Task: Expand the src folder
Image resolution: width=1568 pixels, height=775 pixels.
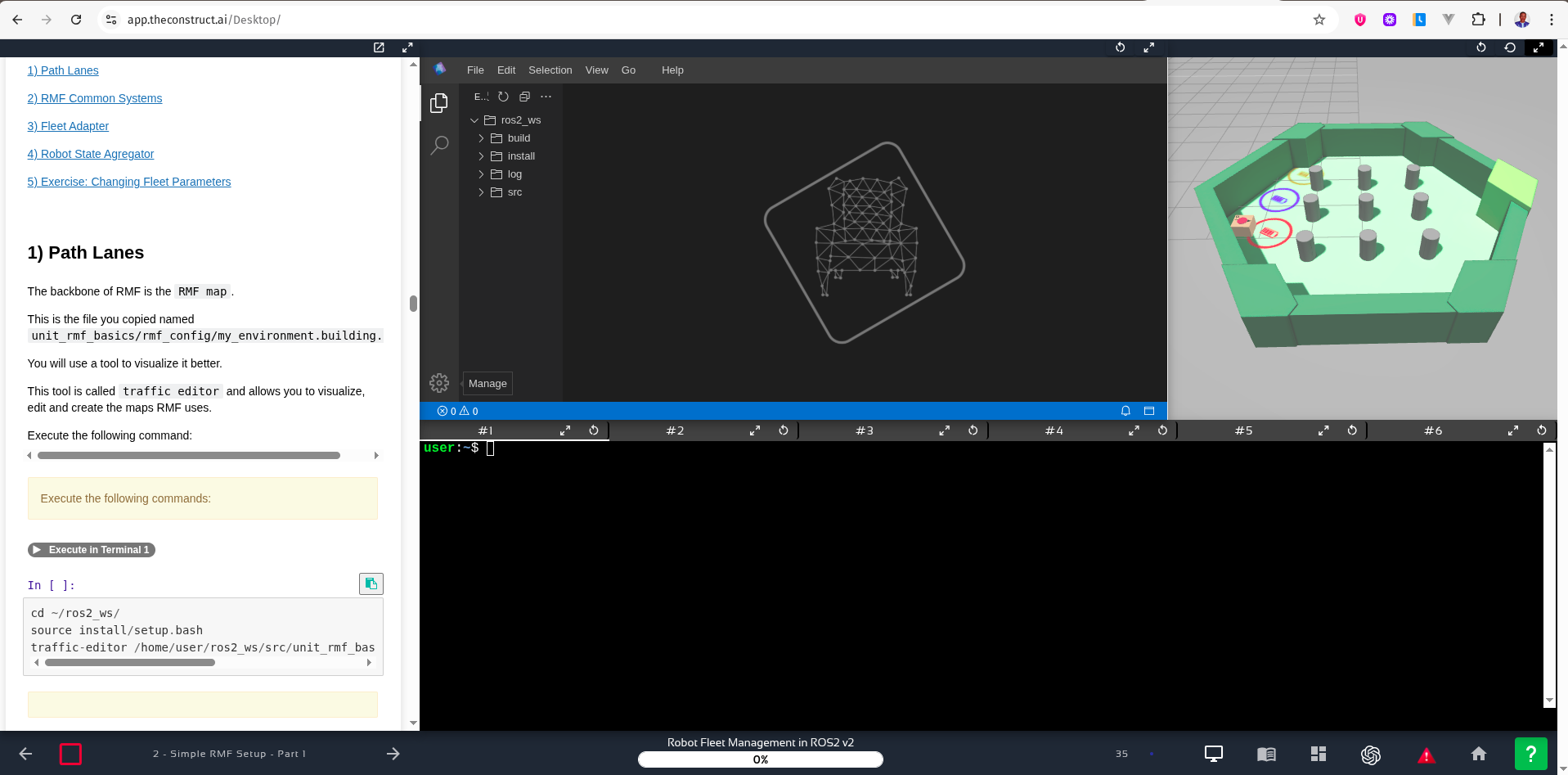Action: (x=514, y=192)
